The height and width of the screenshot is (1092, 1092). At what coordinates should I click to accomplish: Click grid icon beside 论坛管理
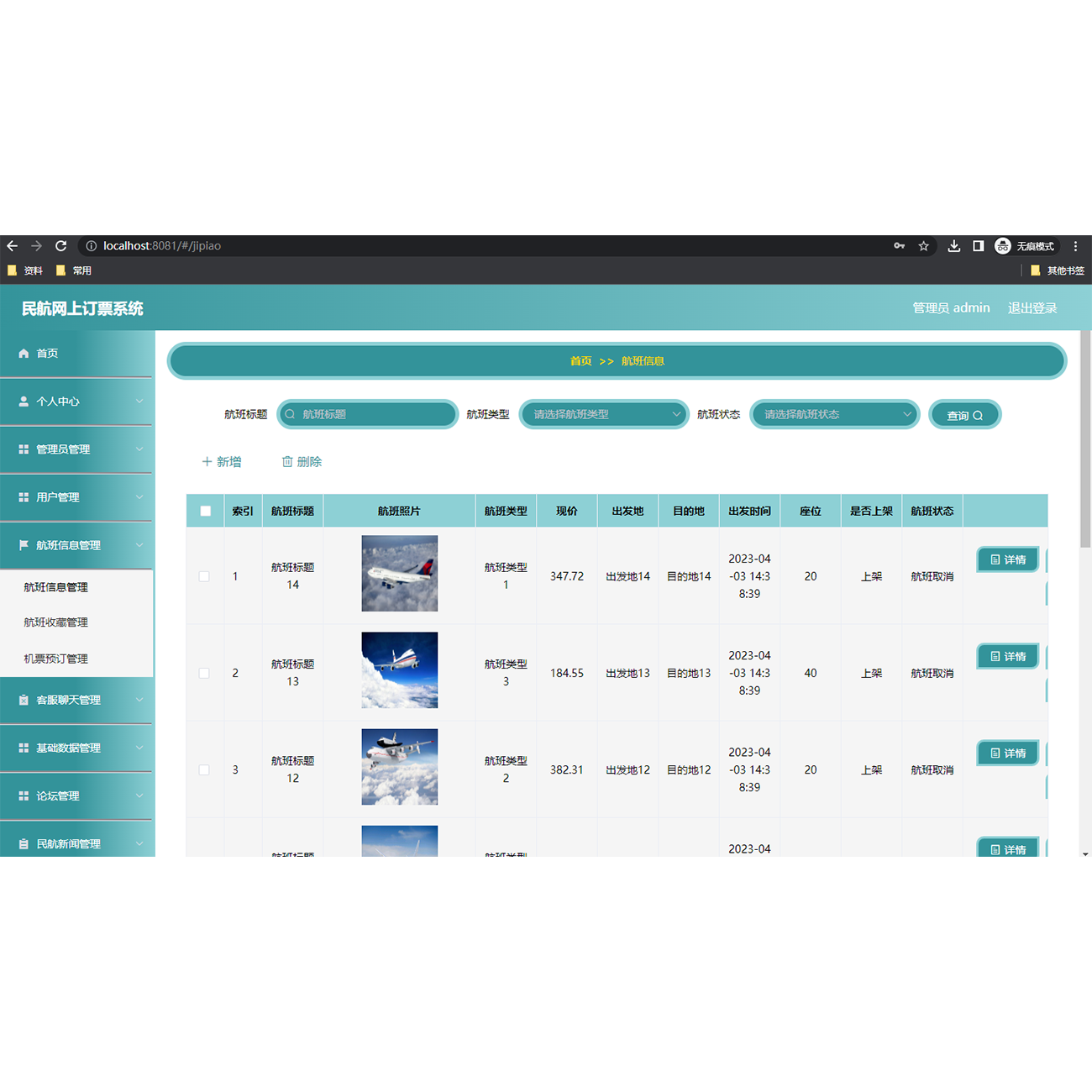pos(24,795)
